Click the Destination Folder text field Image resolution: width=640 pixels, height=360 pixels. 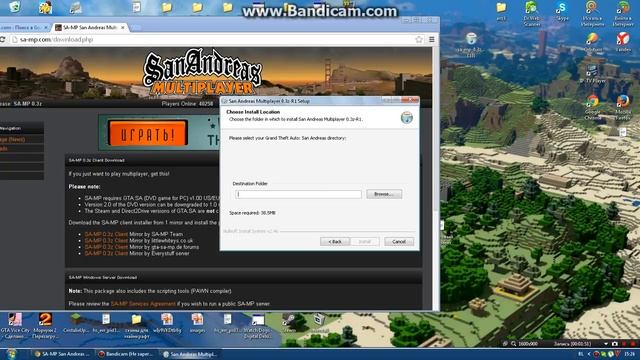(x=298, y=194)
